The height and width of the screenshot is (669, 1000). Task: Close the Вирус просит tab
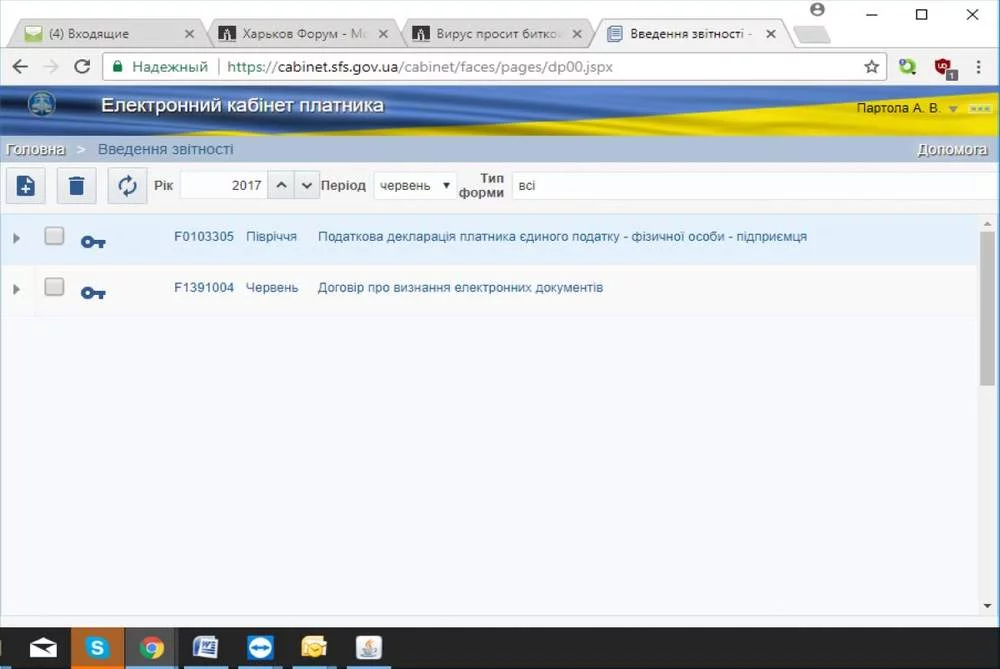pos(577,34)
